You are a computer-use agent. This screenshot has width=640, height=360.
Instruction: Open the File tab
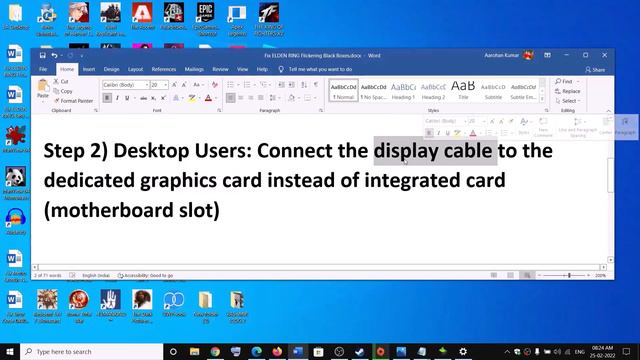pyautogui.click(x=43, y=69)
